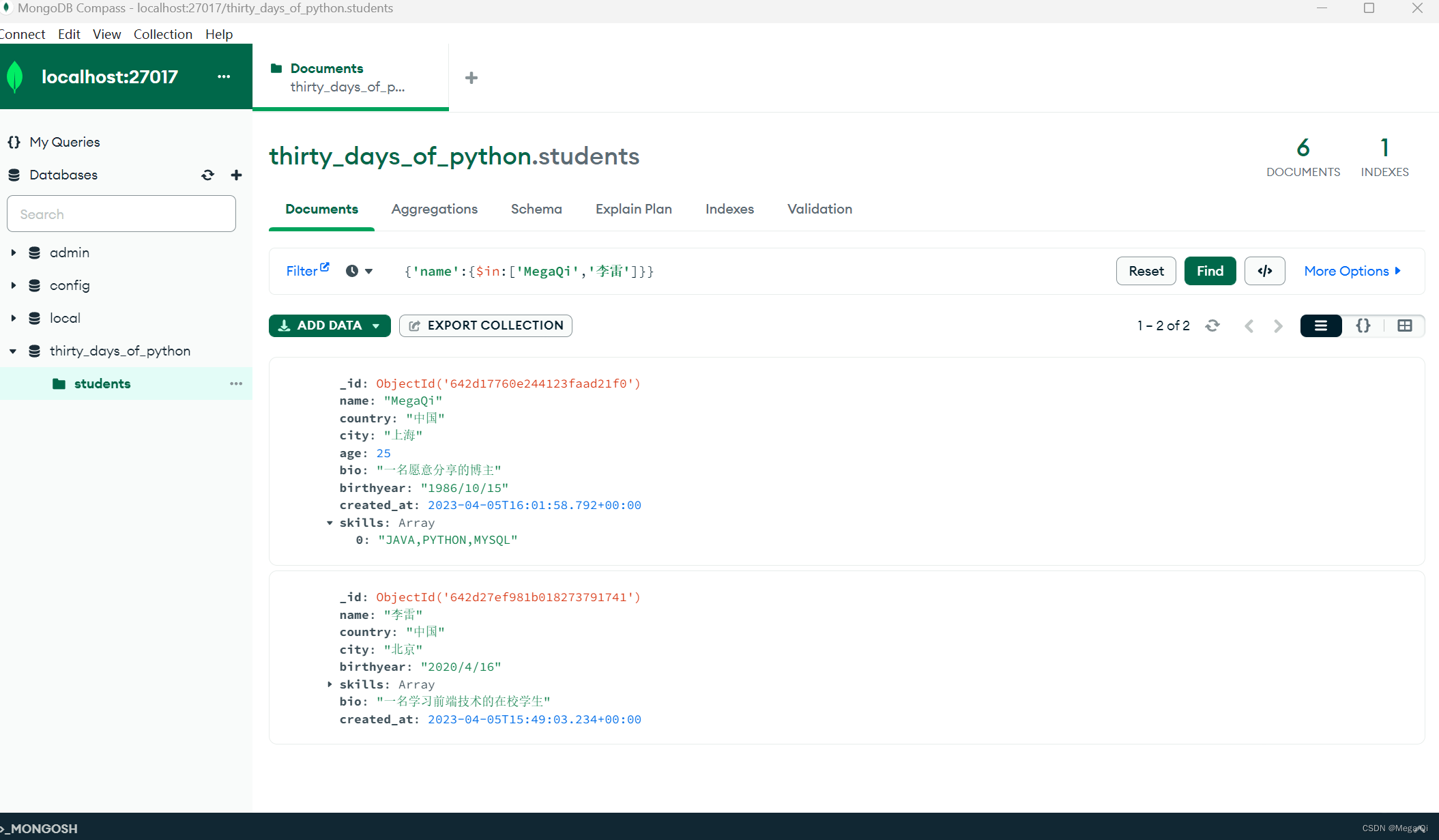
Task: Toggle the bracket JSON view mode
Action: click(x=1363, y=326)
